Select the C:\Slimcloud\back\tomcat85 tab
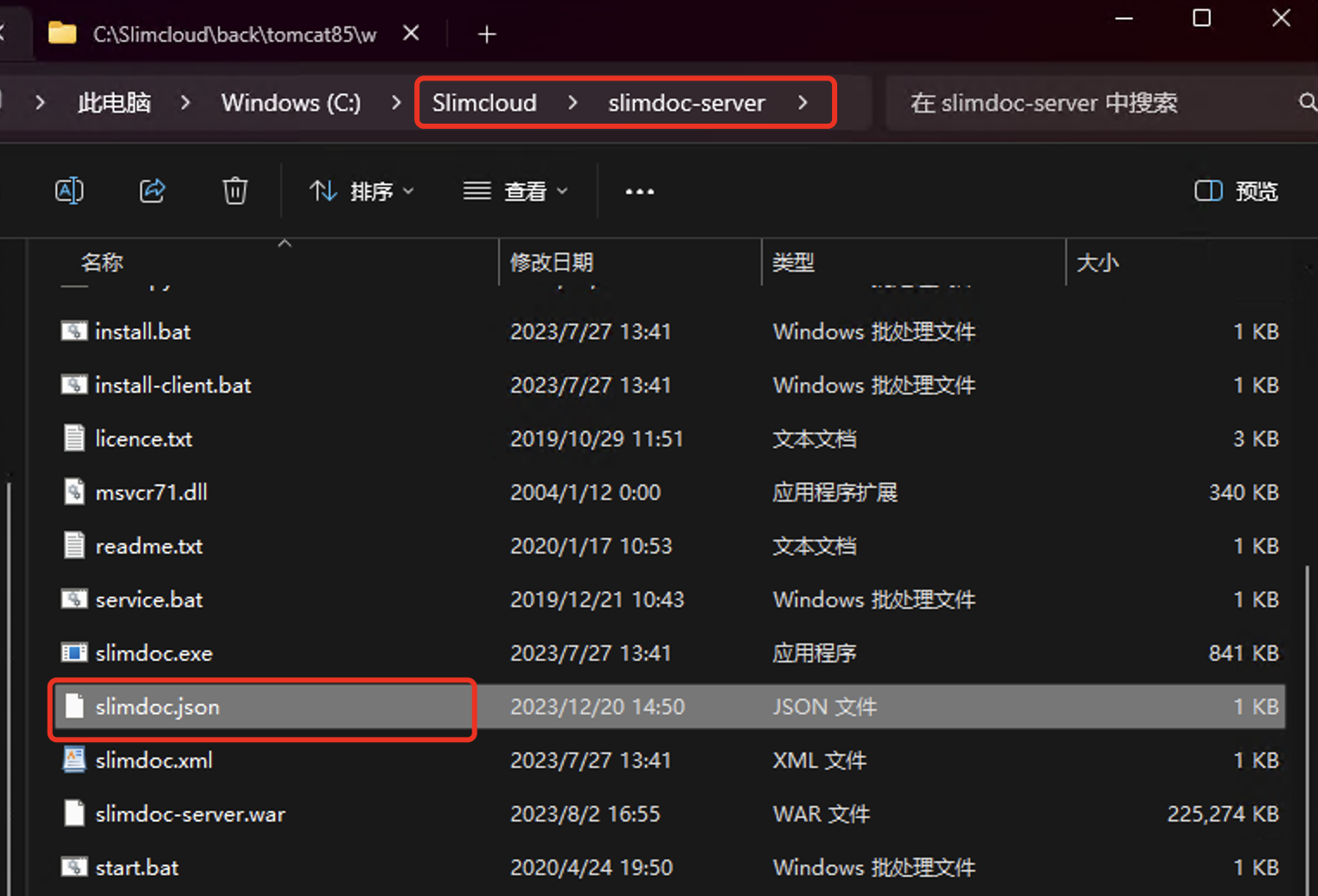 (234, 35)
